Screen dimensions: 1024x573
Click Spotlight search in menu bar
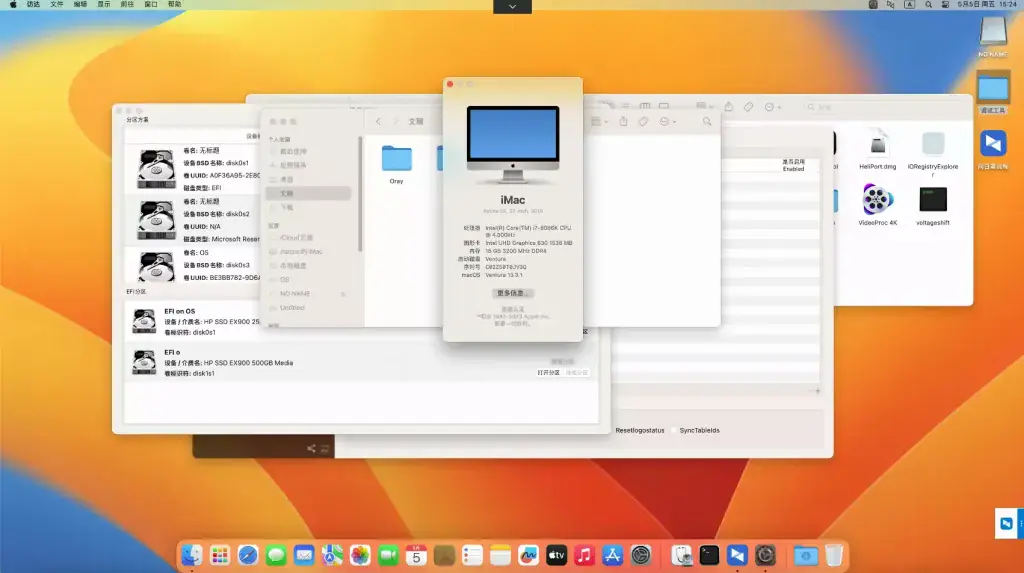[x=928, y=5]
